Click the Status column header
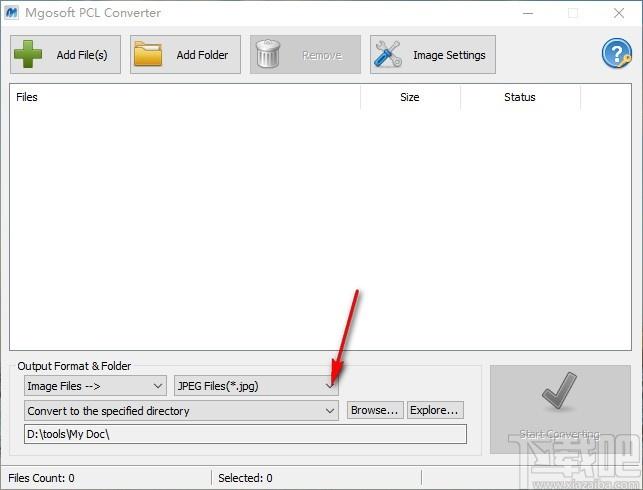643x490 pixels. coord(520,97)
